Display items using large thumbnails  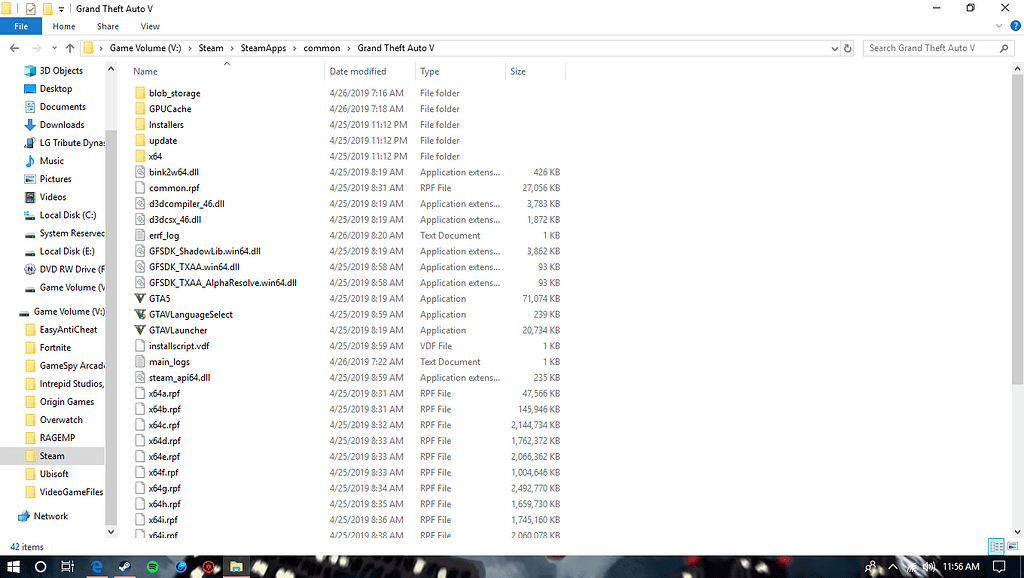point(1012,547)
